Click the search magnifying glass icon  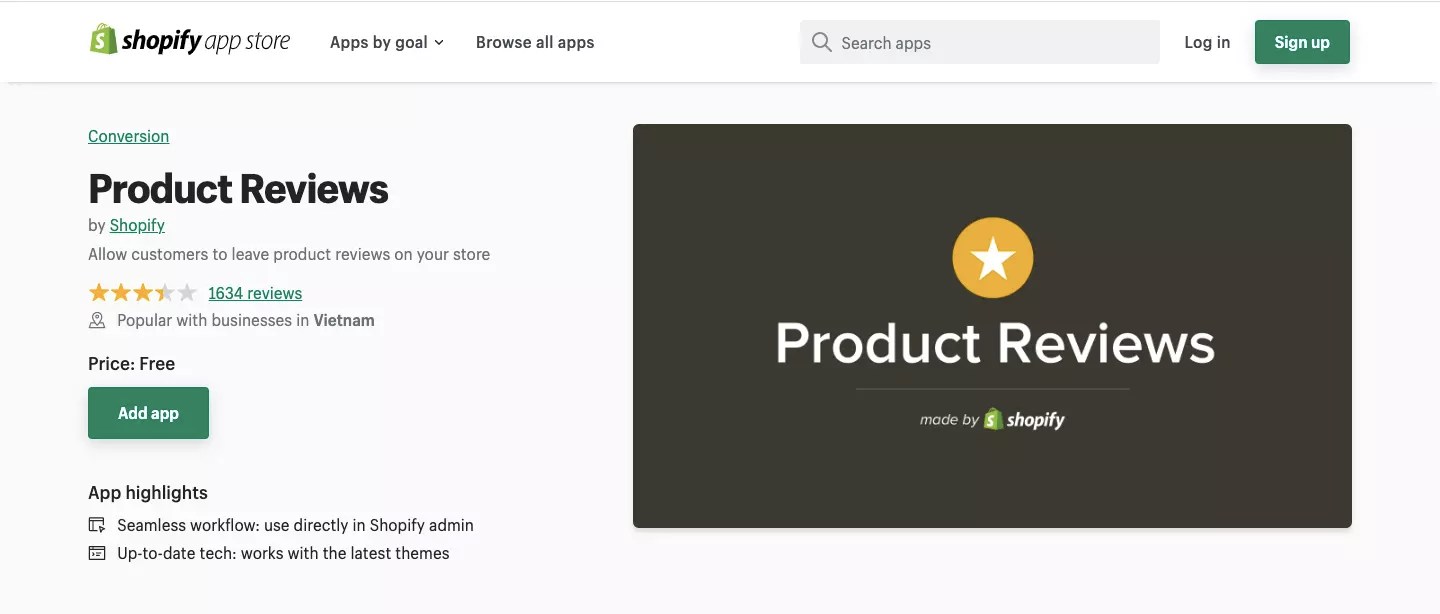click(x=821, y=42)
